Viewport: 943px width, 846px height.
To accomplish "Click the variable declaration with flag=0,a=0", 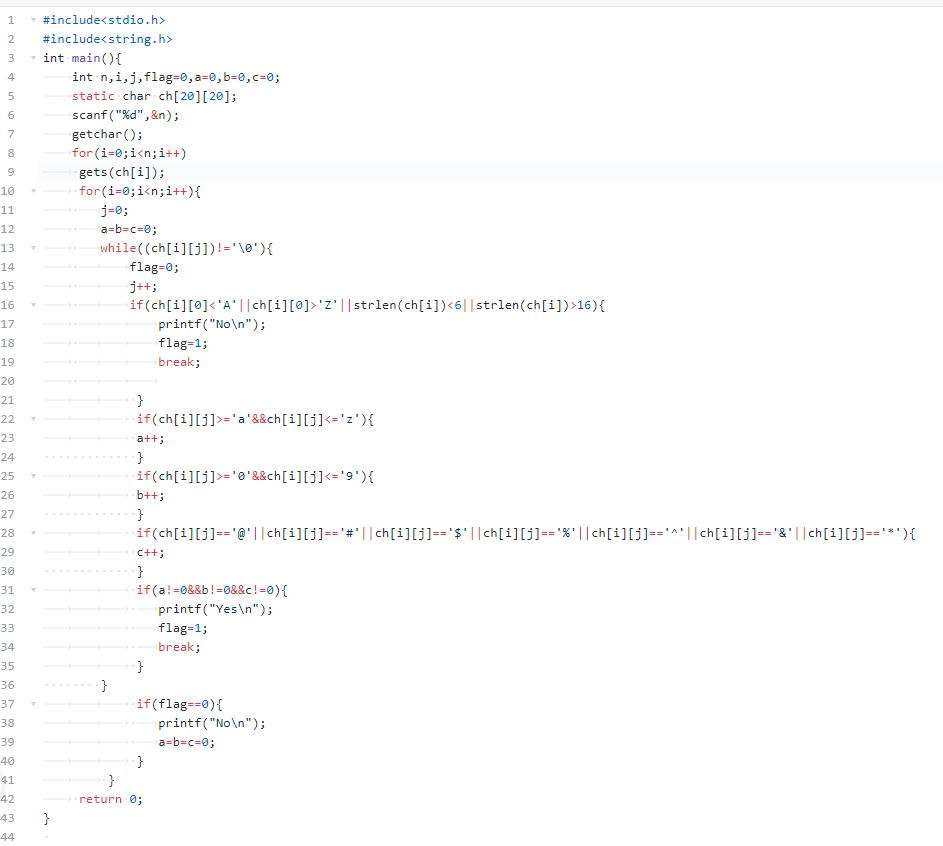I will click(176, 77).
